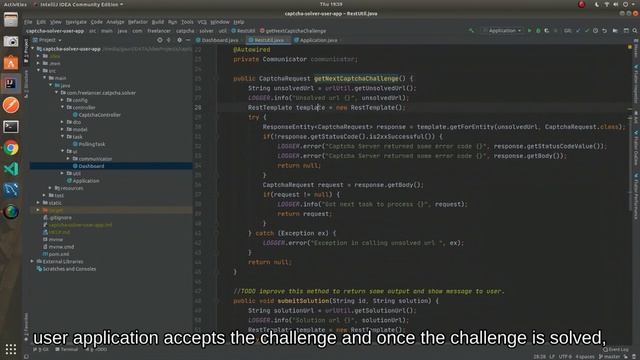Open the Project panel settings gear

click(x=179, y=40)
